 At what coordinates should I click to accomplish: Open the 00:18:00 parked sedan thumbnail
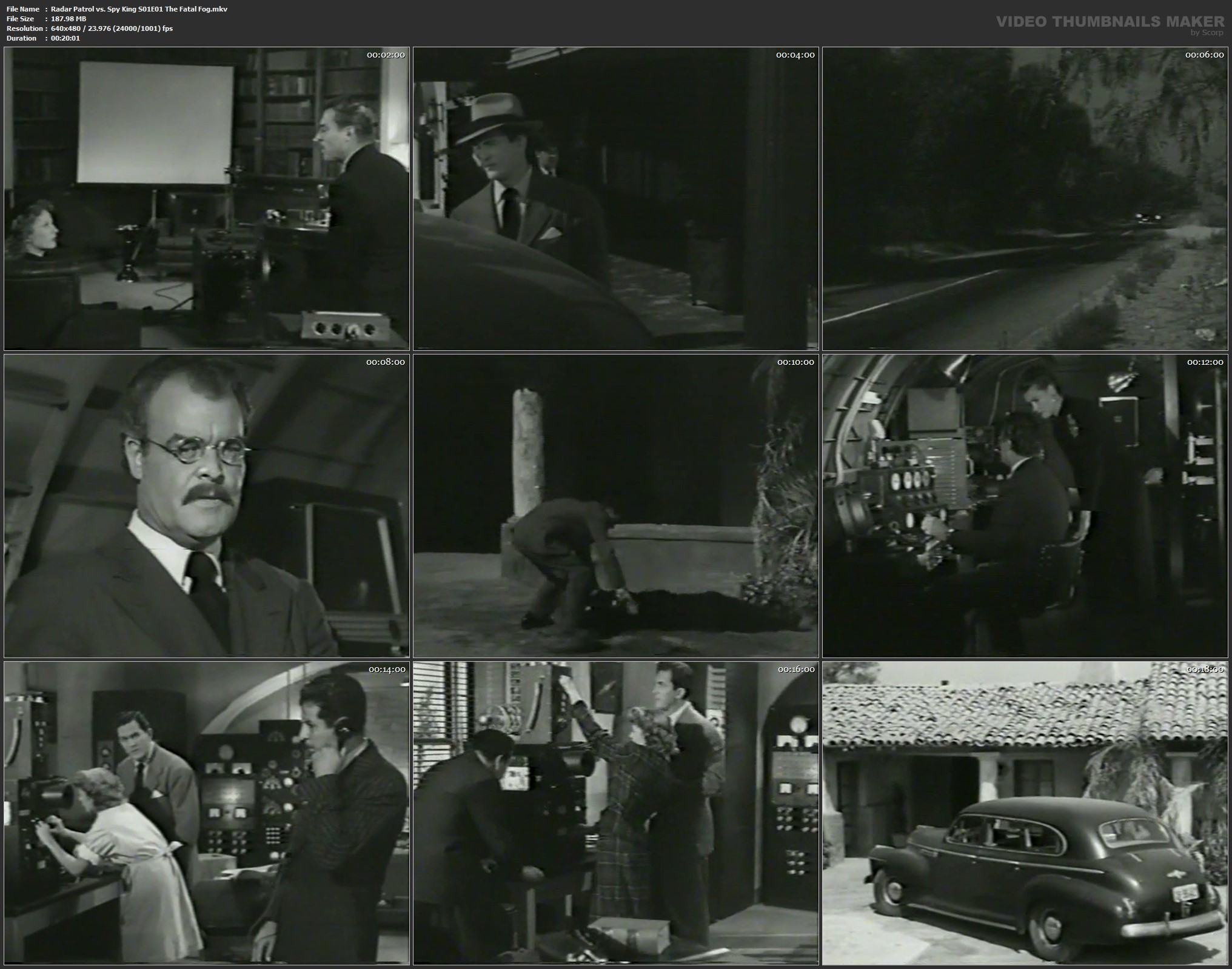point(1025,813)
